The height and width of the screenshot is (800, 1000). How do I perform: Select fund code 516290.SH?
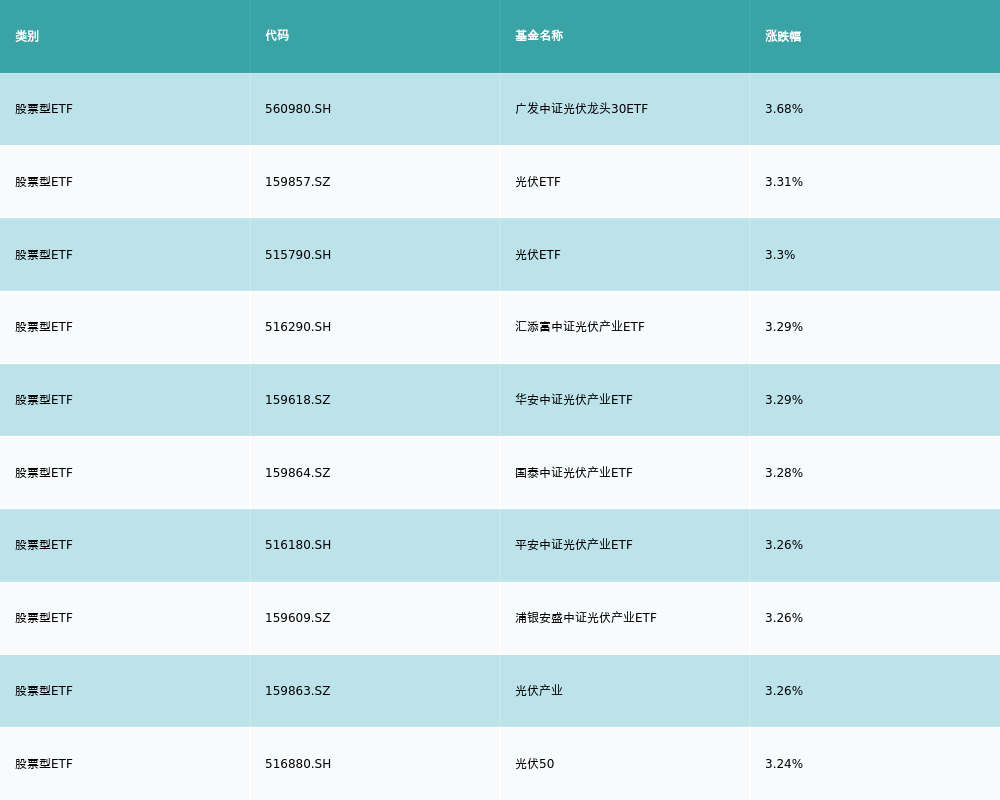pos(298,327)
